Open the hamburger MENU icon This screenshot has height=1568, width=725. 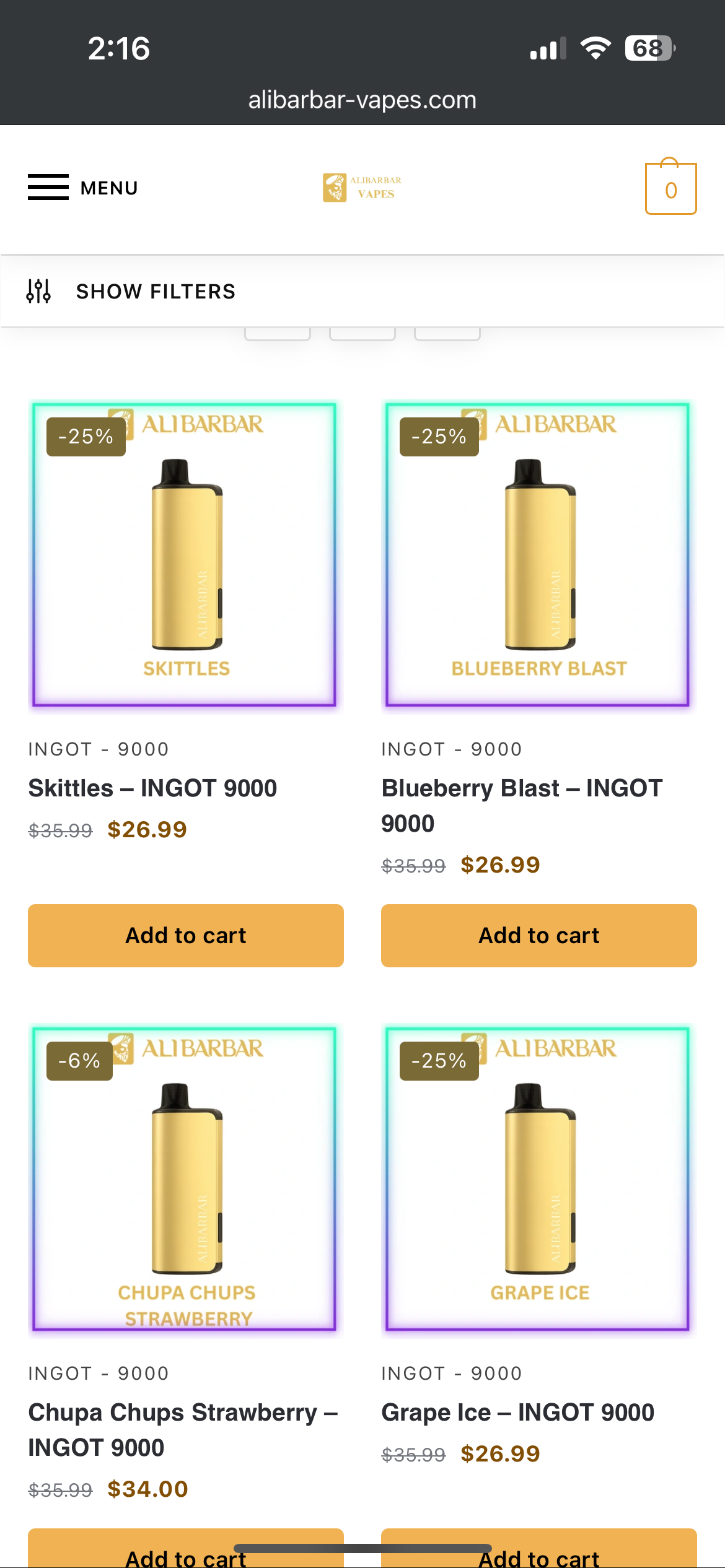coord(48,187)
